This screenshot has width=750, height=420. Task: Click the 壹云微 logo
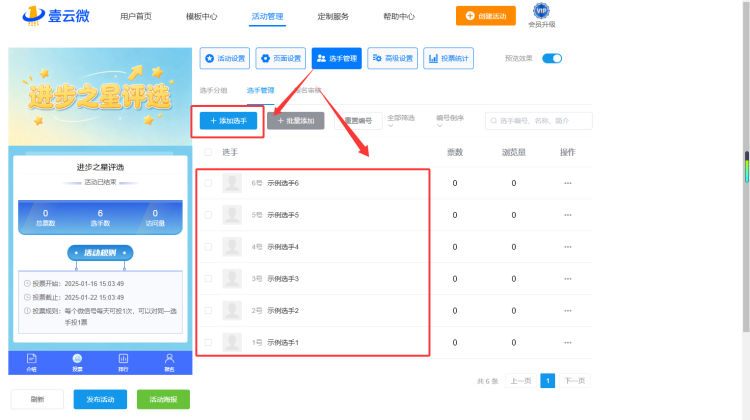[56, 15]
